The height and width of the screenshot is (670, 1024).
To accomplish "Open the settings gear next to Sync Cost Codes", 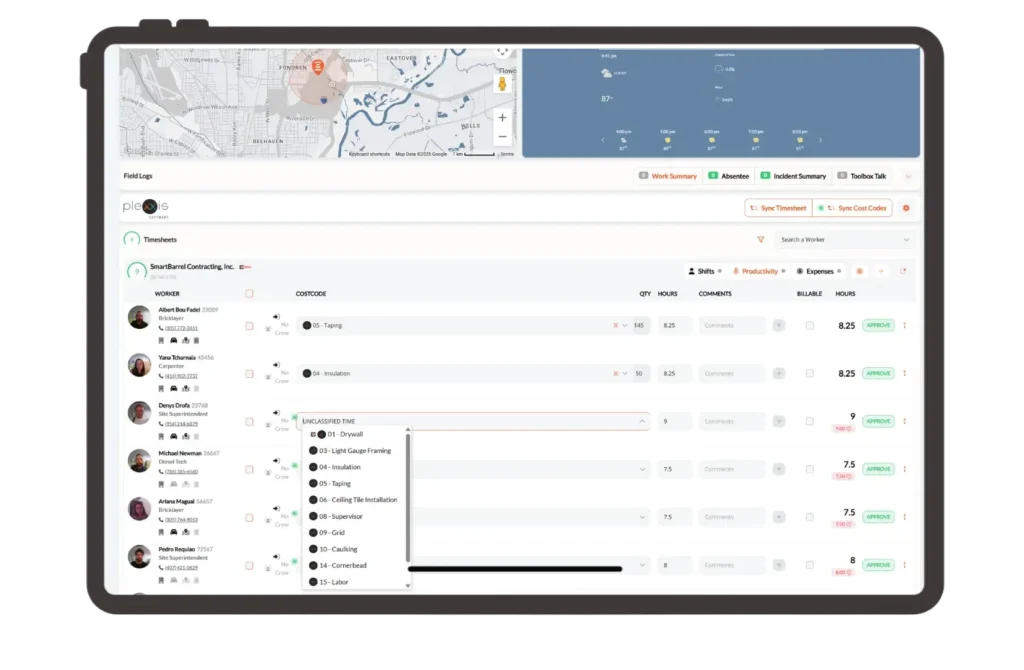I will [906, 208].
